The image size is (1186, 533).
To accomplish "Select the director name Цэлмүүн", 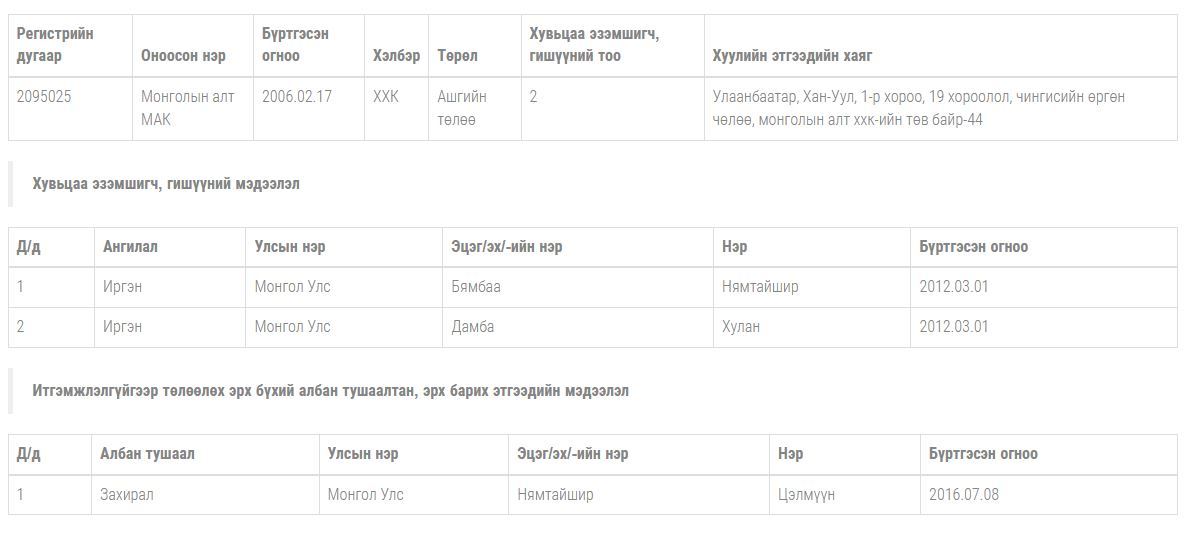I will pos(806,495).
